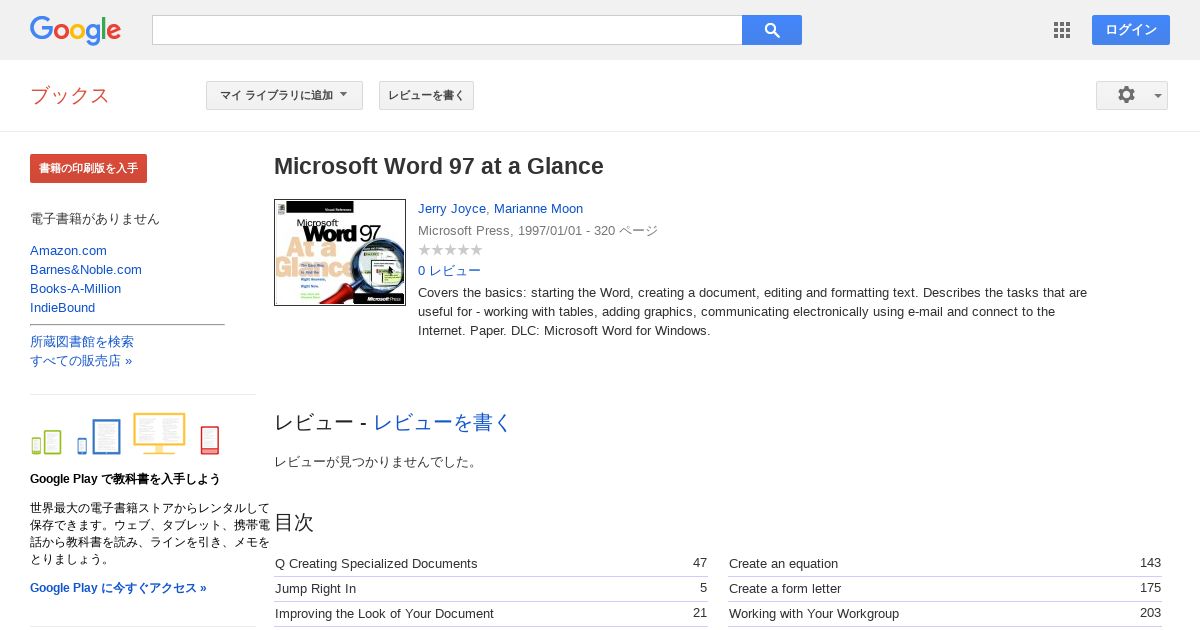Screen dimensions: 1200x630
Task: Click the レビューを書く toolbar button
Action: (x=426, y=95)
